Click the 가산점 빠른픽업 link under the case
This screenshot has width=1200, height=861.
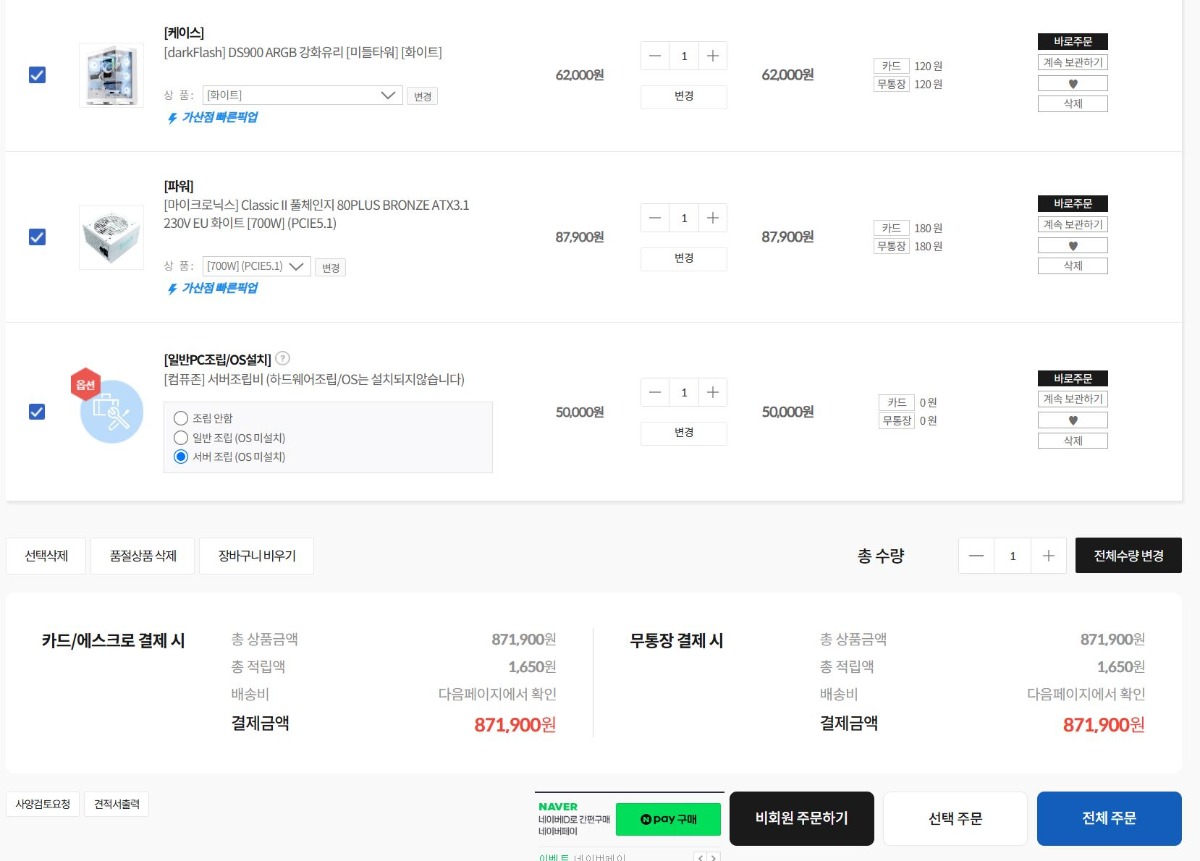tap(212, 117)
